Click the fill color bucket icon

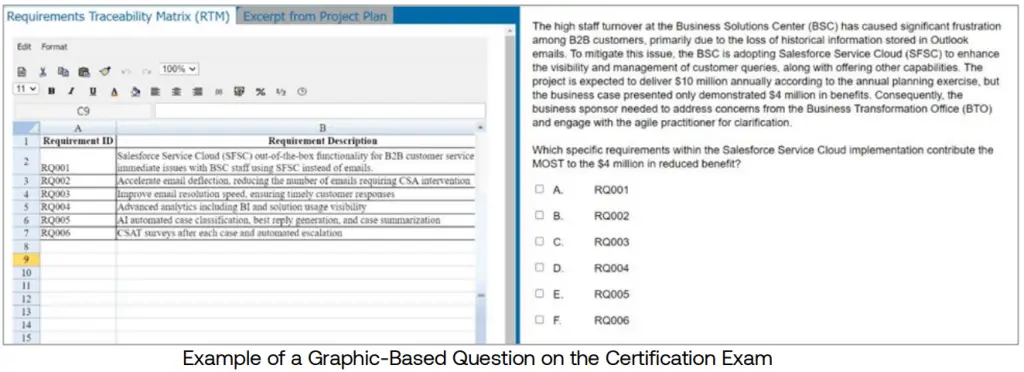(135, 92)
